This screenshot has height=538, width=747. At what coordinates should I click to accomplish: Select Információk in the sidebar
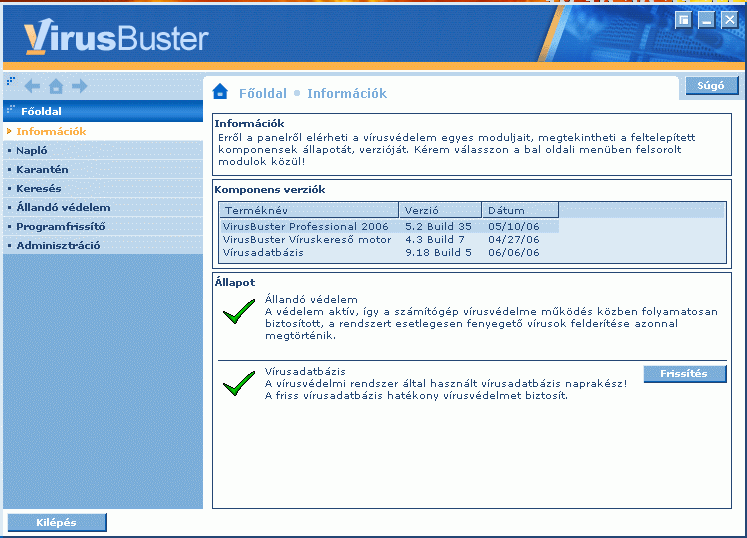coord(103,131)
